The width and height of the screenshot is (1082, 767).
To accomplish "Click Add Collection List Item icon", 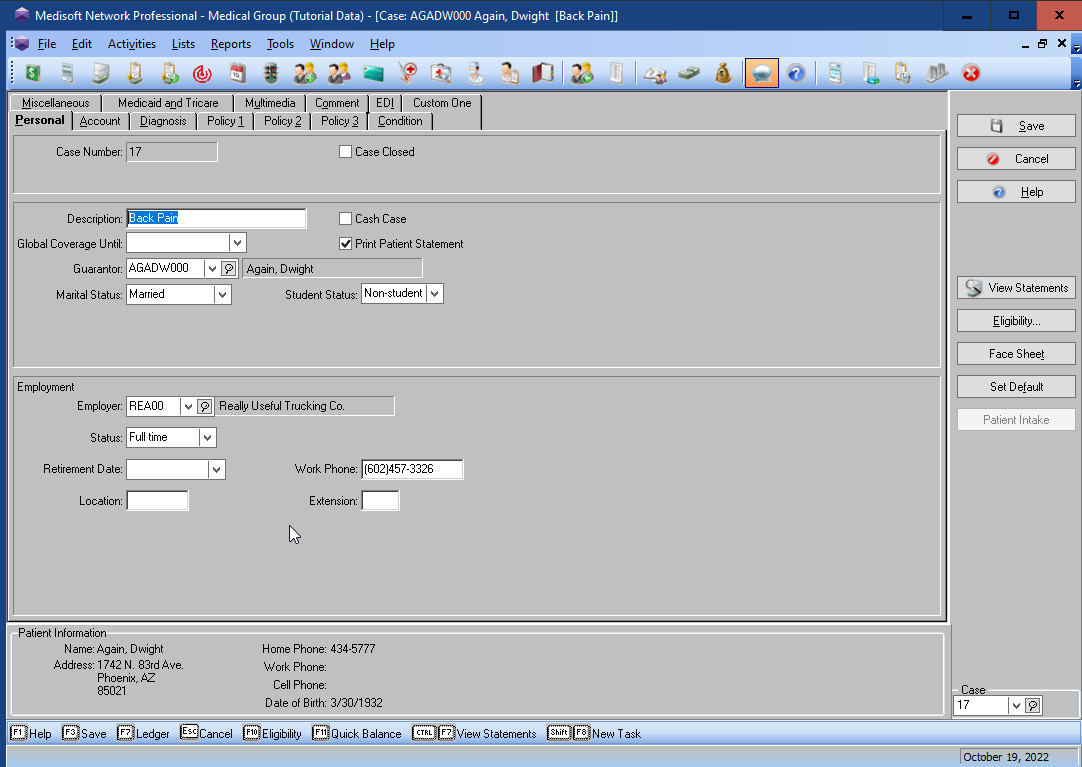I will [169, 73].
